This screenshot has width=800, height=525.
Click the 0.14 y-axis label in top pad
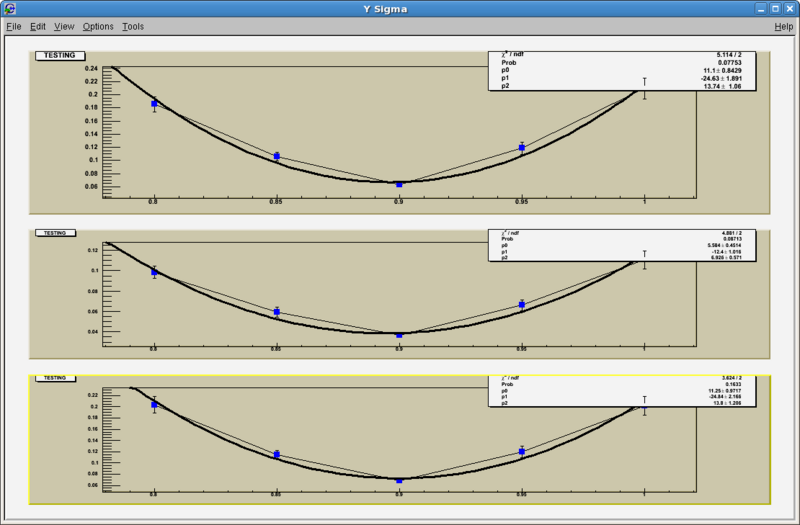[x=91, y=134]
